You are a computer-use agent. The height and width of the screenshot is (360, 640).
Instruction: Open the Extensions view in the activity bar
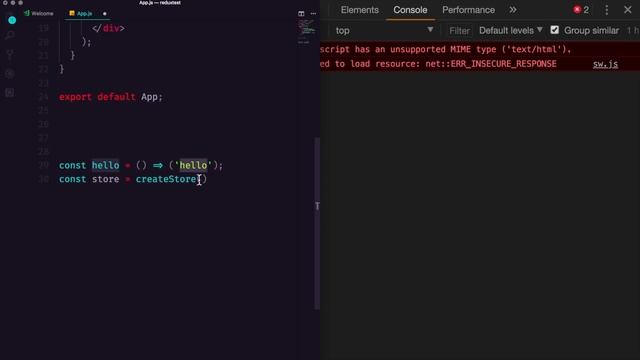pyautogui.click(x=10, y=93)
